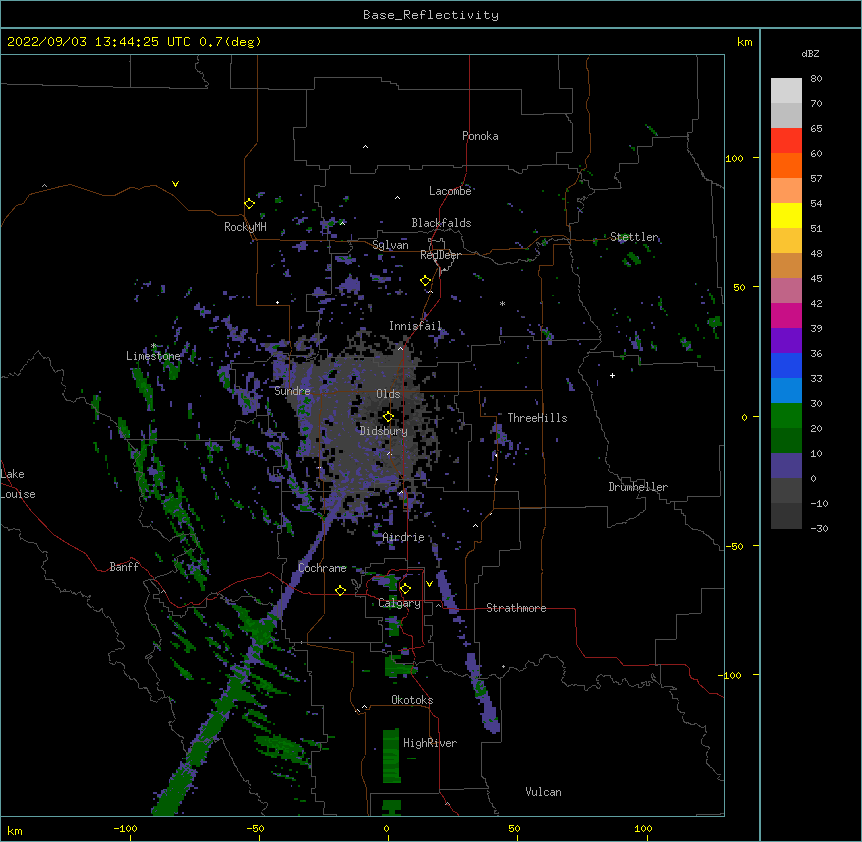This screenshot has height=842, width=862.
Task: Click the Base_Reflectivity title
Action: pyautogui.click(x=431, y=15)
